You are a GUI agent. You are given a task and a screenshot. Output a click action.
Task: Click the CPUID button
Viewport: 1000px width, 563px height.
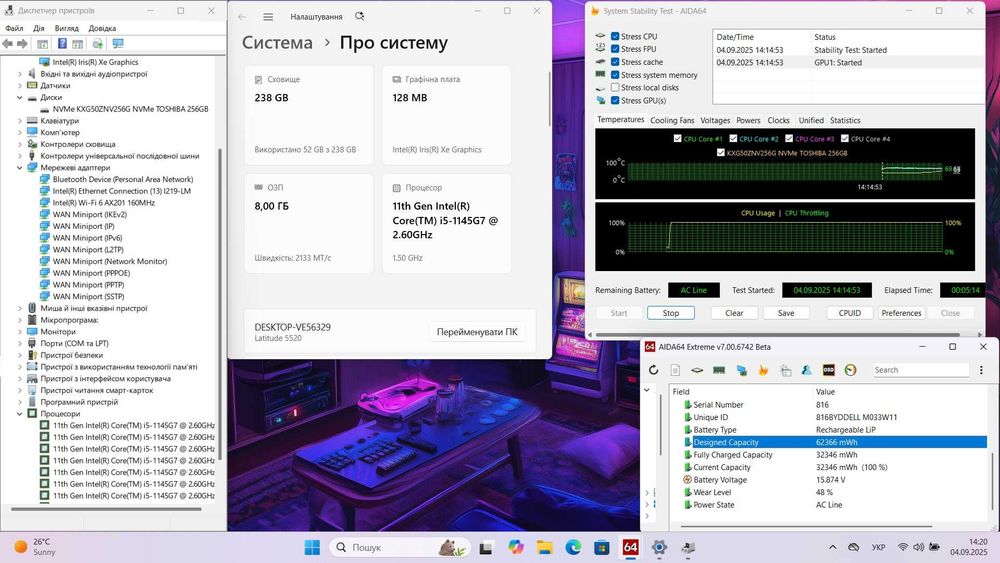pos(849,313)
